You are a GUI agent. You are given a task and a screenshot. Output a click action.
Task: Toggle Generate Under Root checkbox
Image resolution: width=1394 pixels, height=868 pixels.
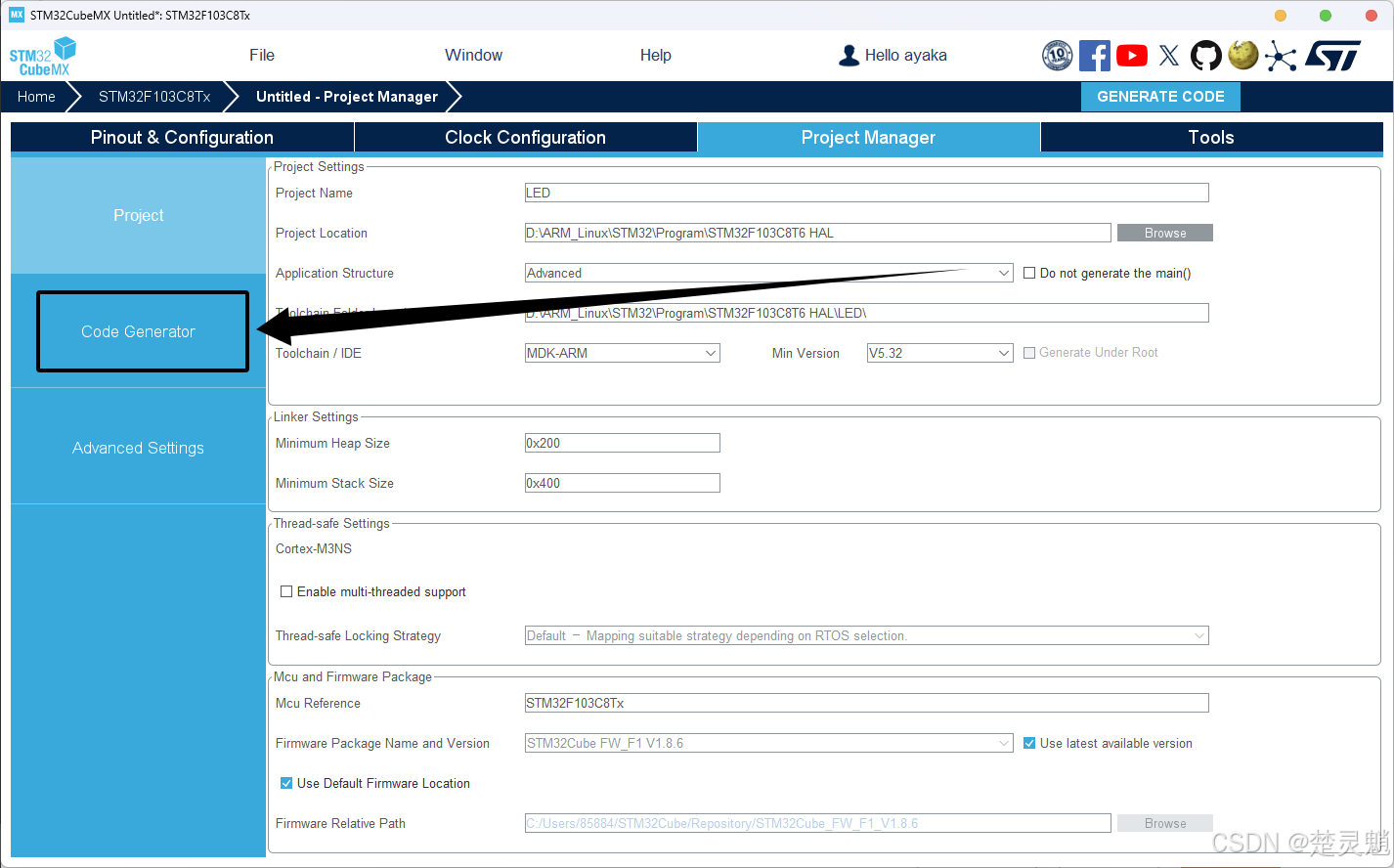pos(1029,353)
